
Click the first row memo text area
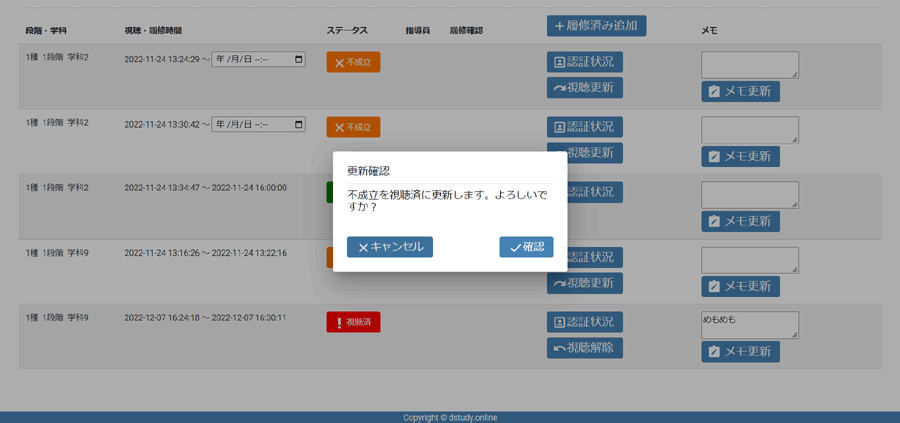(x=749, y=65)
